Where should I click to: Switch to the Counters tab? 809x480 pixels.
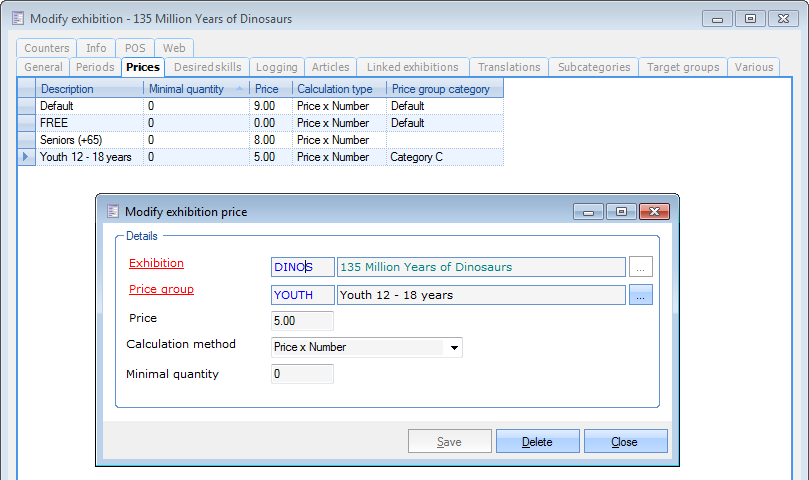click(47, 48)
